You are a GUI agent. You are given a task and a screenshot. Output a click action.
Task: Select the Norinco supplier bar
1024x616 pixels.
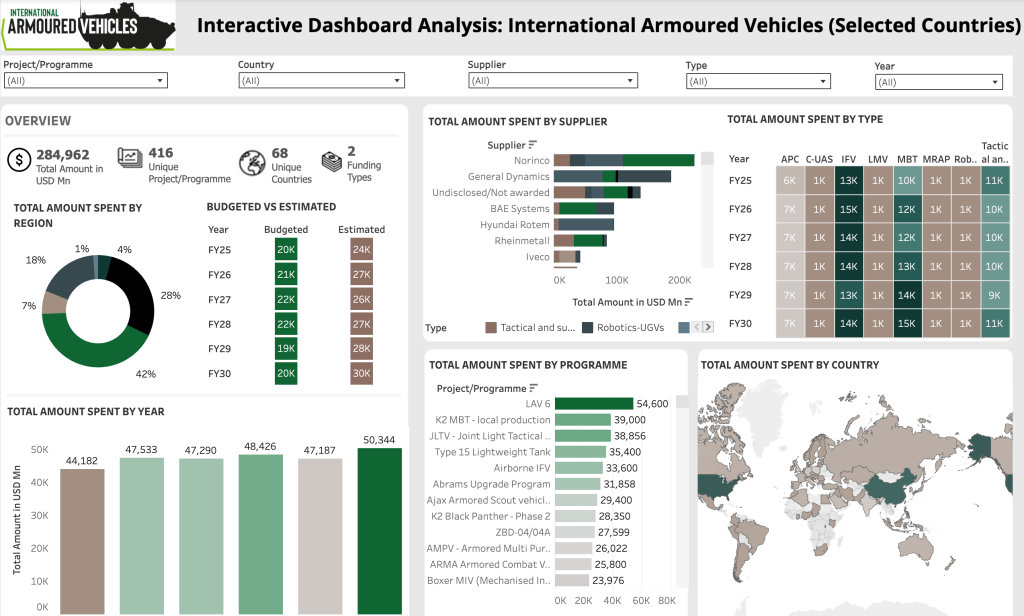(x=624, y=160)
